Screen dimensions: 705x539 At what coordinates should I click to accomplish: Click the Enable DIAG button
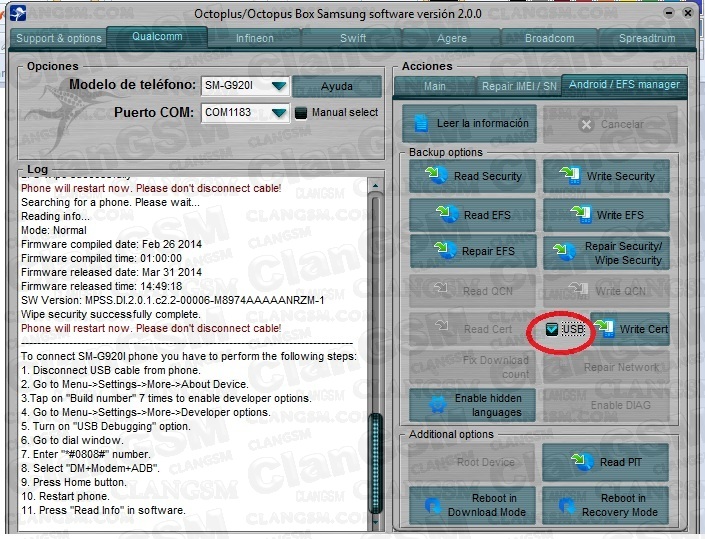click(607, 405)
